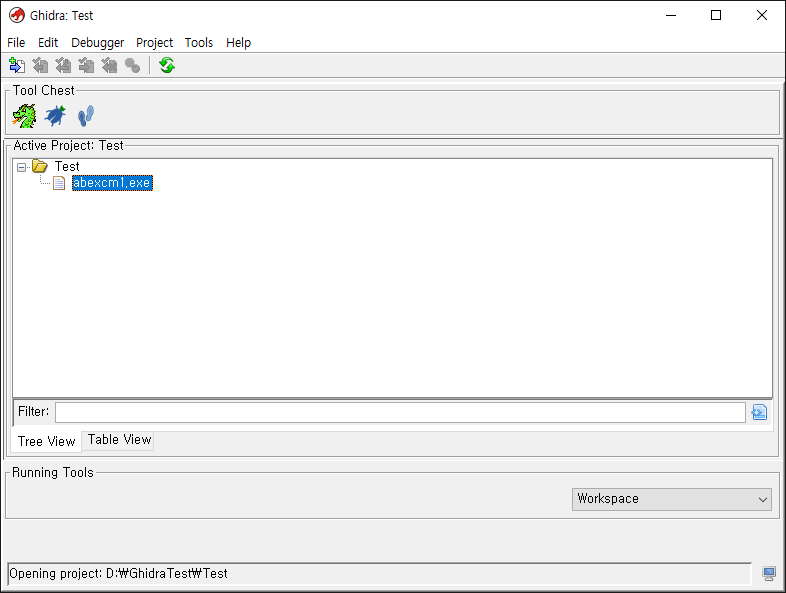The height and width of the screenshot is (593, 786).
Task: Open the Edit menu
Action: 48,43
